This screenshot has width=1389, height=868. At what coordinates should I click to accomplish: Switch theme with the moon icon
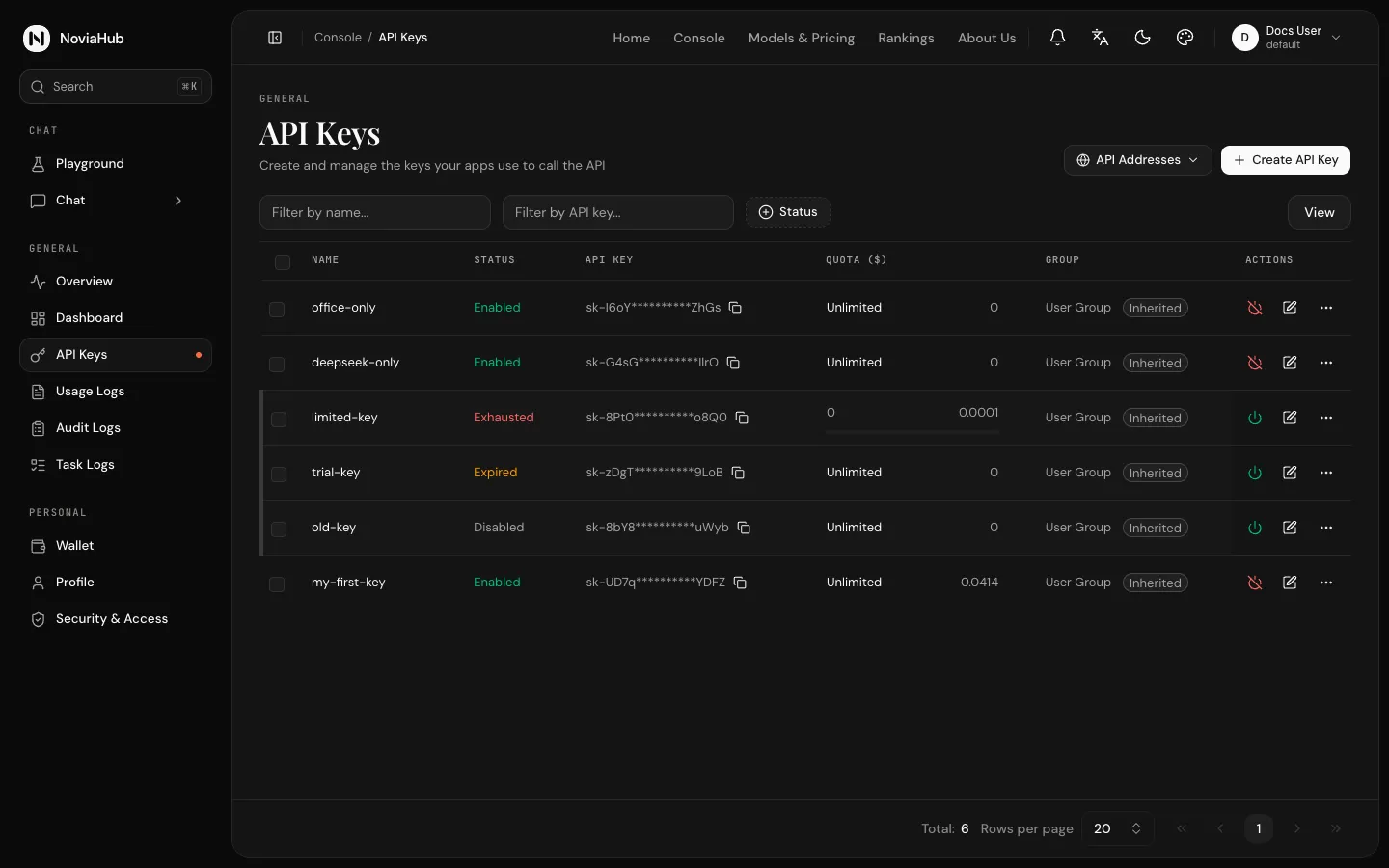tap(1142, 38)
